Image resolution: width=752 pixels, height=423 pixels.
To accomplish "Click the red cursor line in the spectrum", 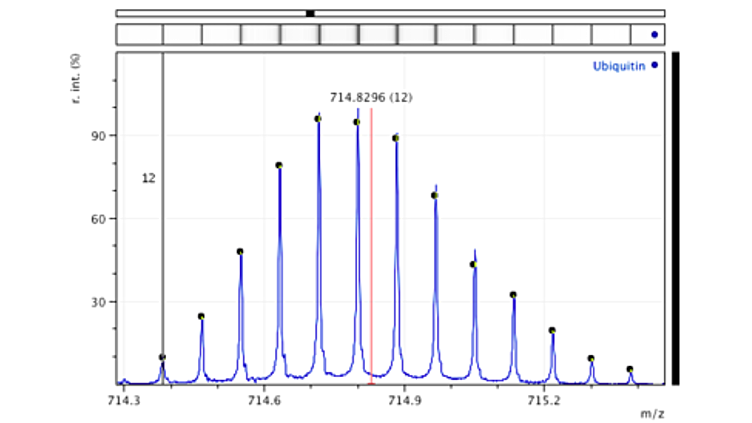I will click(x=371, y=246).
